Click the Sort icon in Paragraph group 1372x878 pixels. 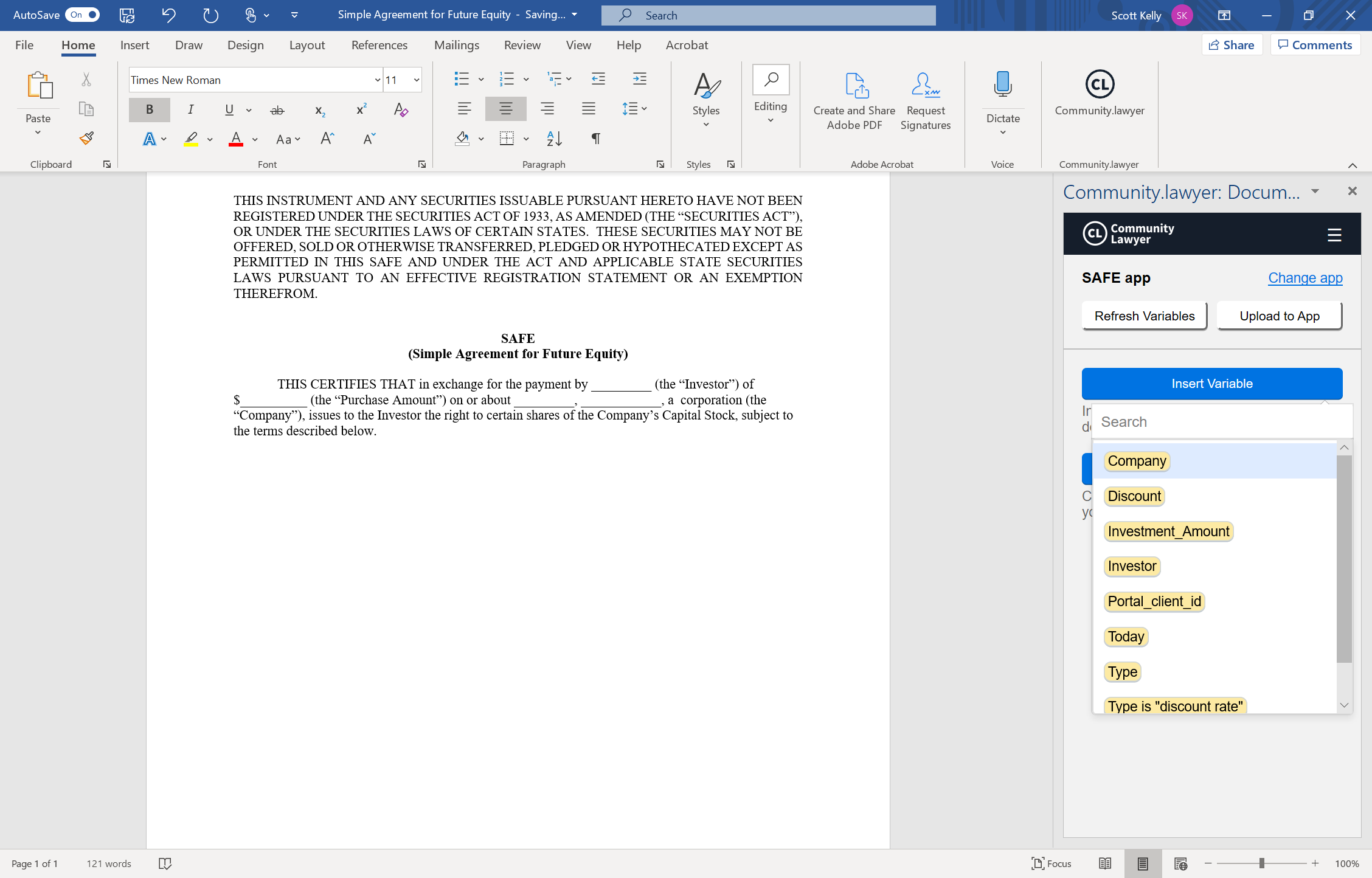pyautogui.click(x=553, y=138)
